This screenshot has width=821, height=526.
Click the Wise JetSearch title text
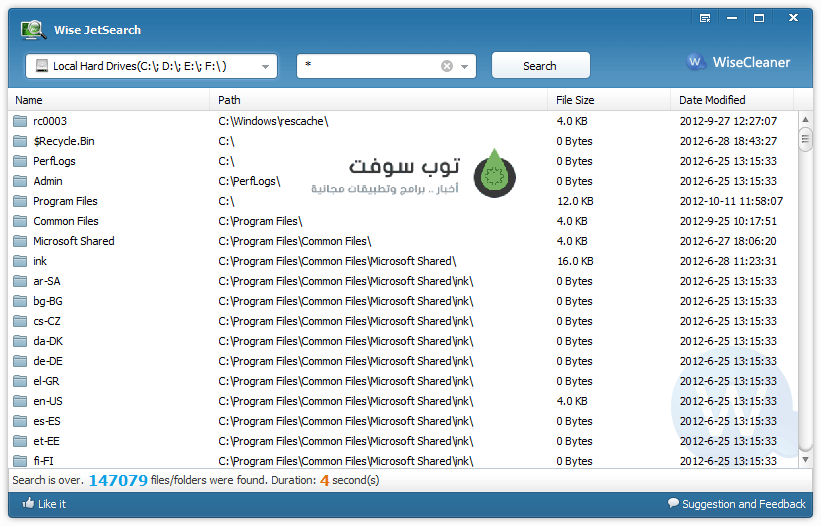point(97,30)
